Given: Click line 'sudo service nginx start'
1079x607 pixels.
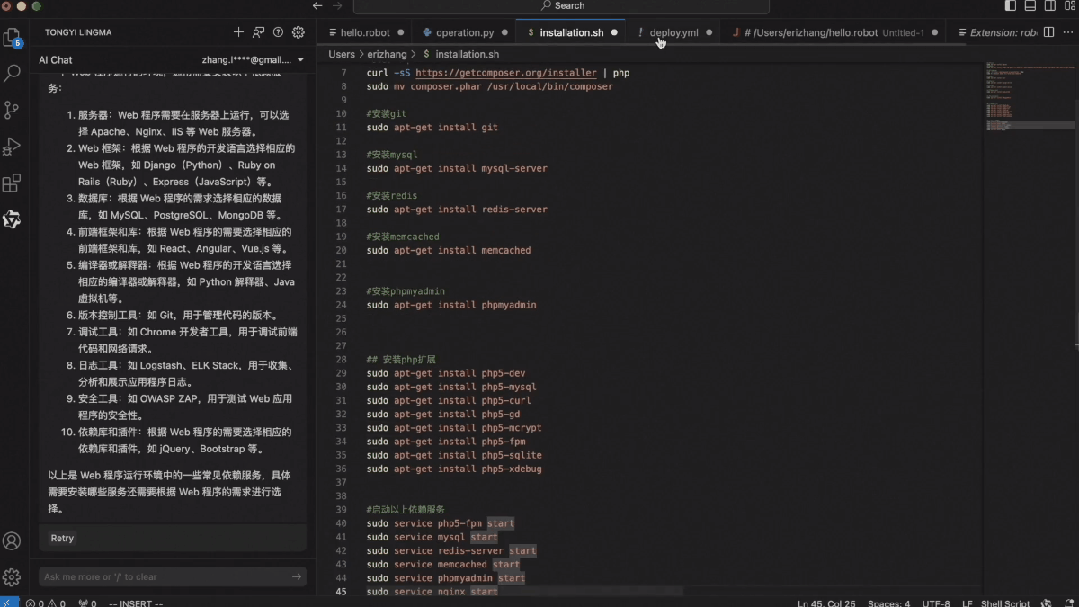Looking at the screenshot, I should [432, 591].
